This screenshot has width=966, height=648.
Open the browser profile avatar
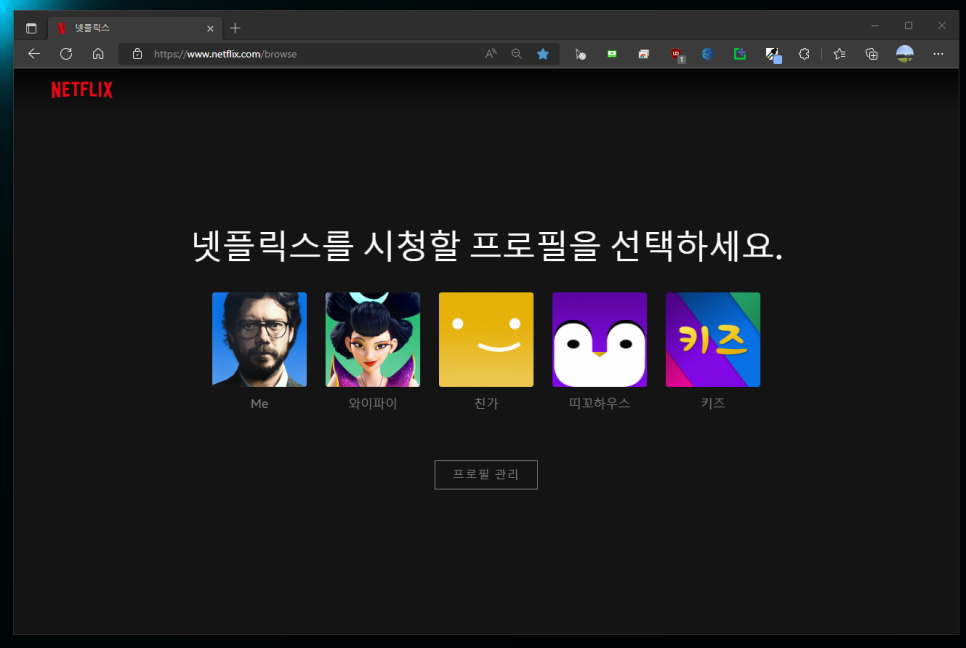tap(904, 54)
